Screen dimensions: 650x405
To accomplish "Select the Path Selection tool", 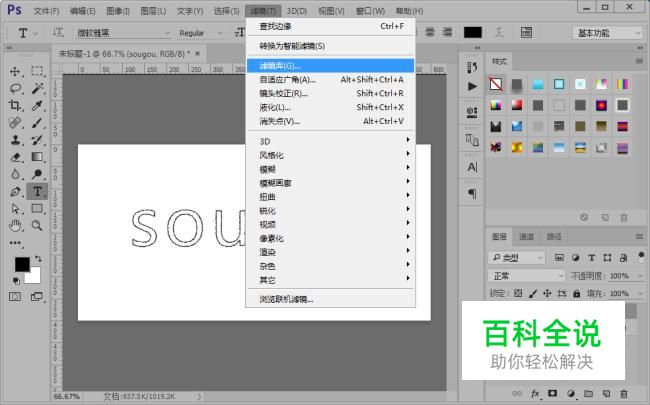I will (15, 209).
